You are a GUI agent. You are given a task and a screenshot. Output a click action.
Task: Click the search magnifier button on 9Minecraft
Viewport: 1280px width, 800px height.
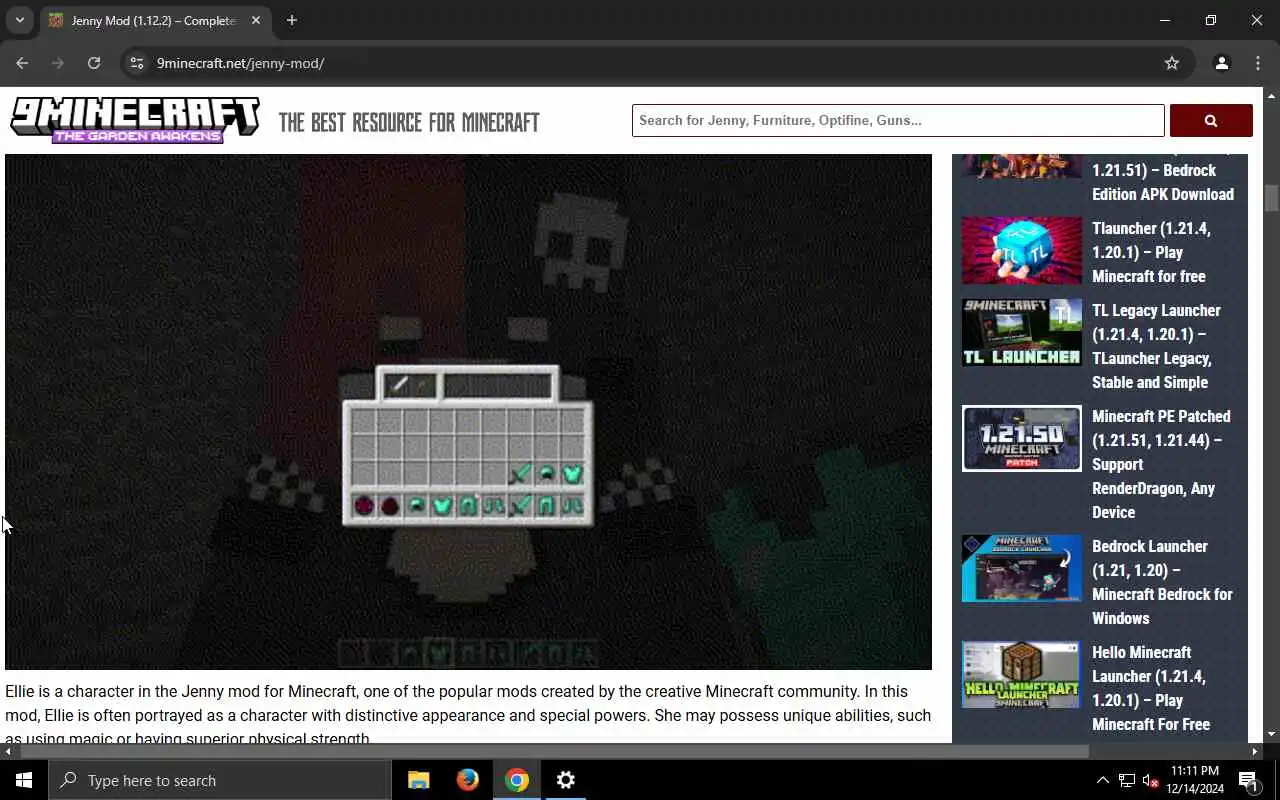click(x=1211, y=120)
